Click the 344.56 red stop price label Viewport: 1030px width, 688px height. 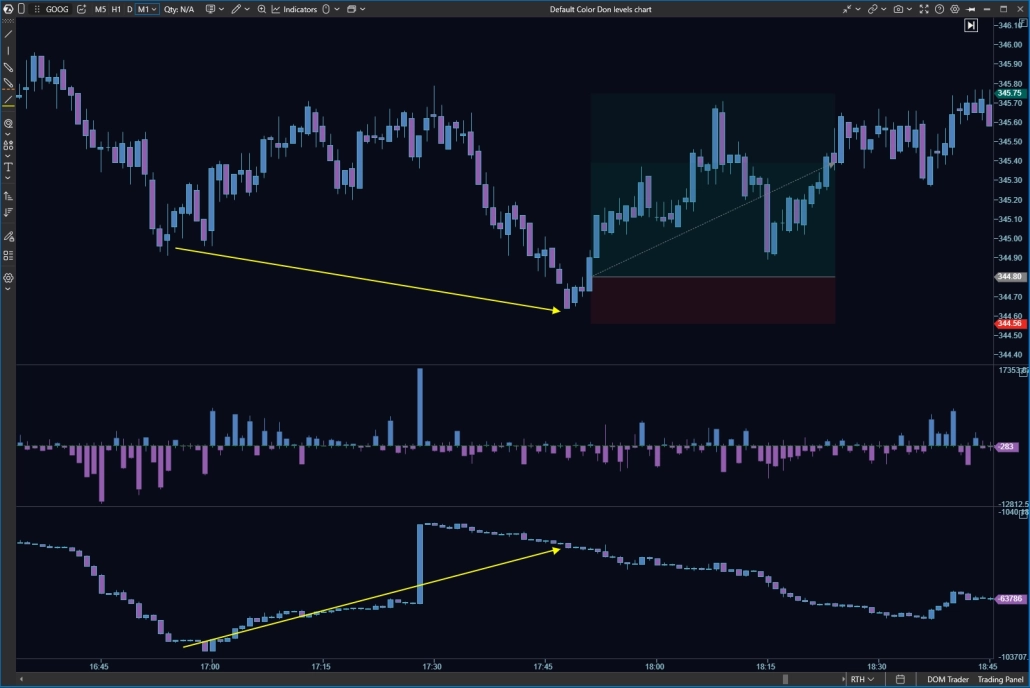(1009, 323)
